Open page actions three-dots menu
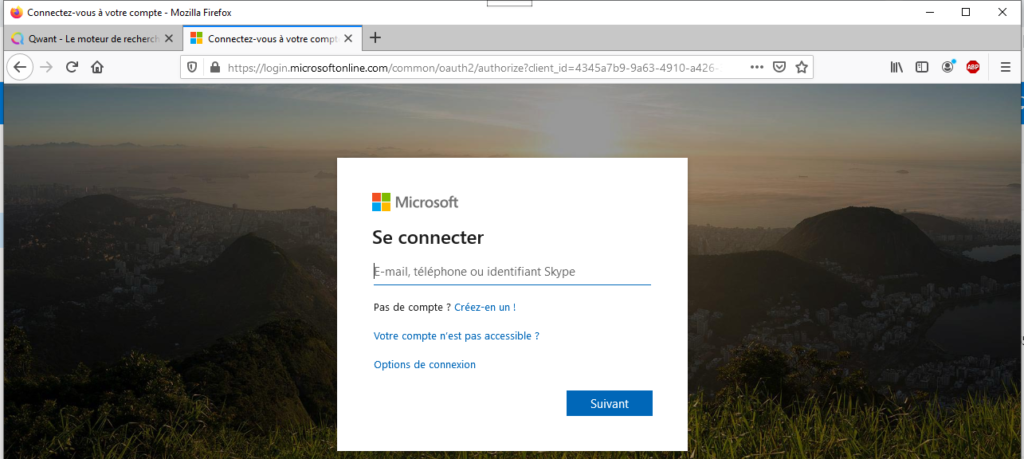The height and width of the screenshot is (459, 1024). click(756, 67)
